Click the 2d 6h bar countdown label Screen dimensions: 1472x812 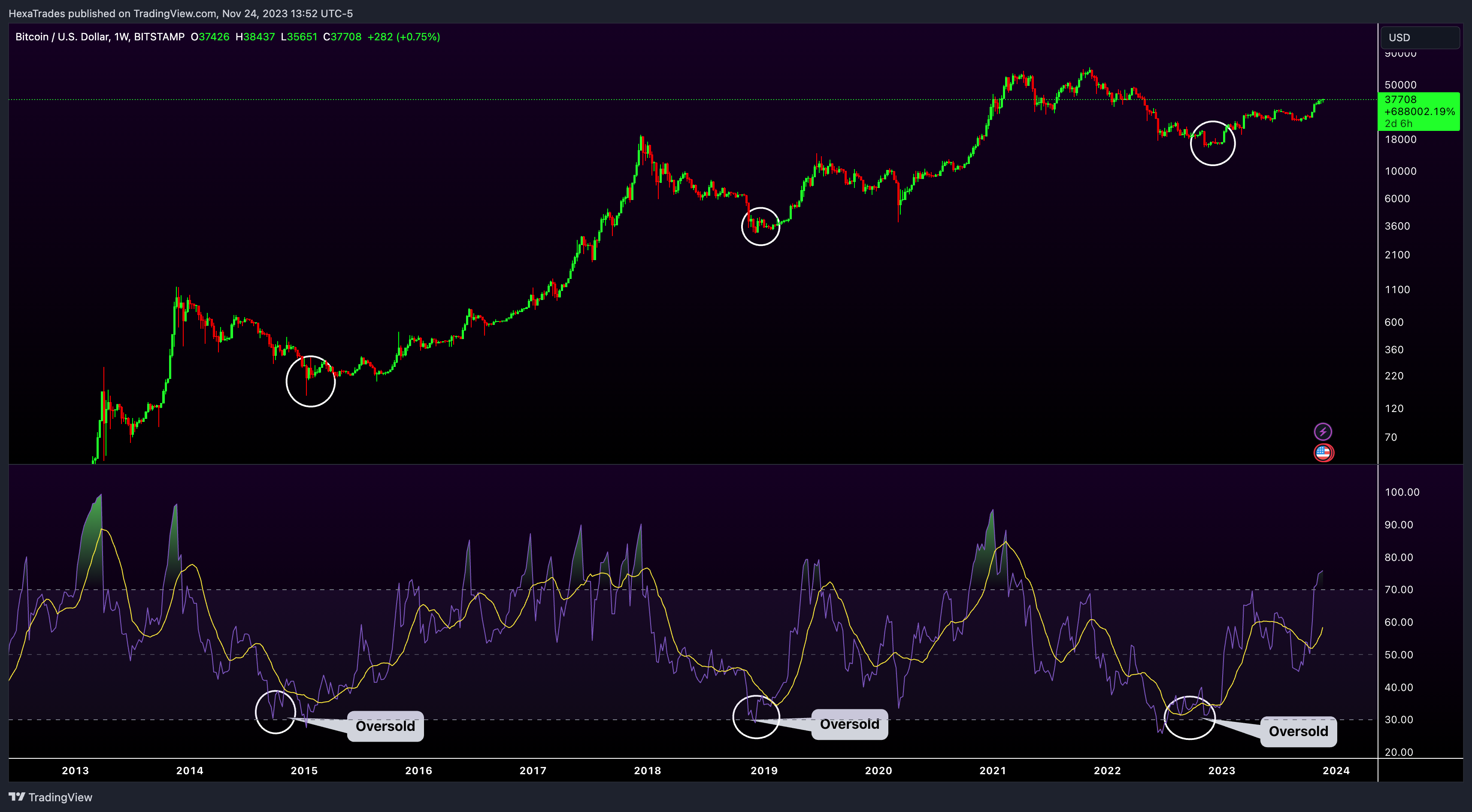pyautogui.click(x=1398, y=124)
